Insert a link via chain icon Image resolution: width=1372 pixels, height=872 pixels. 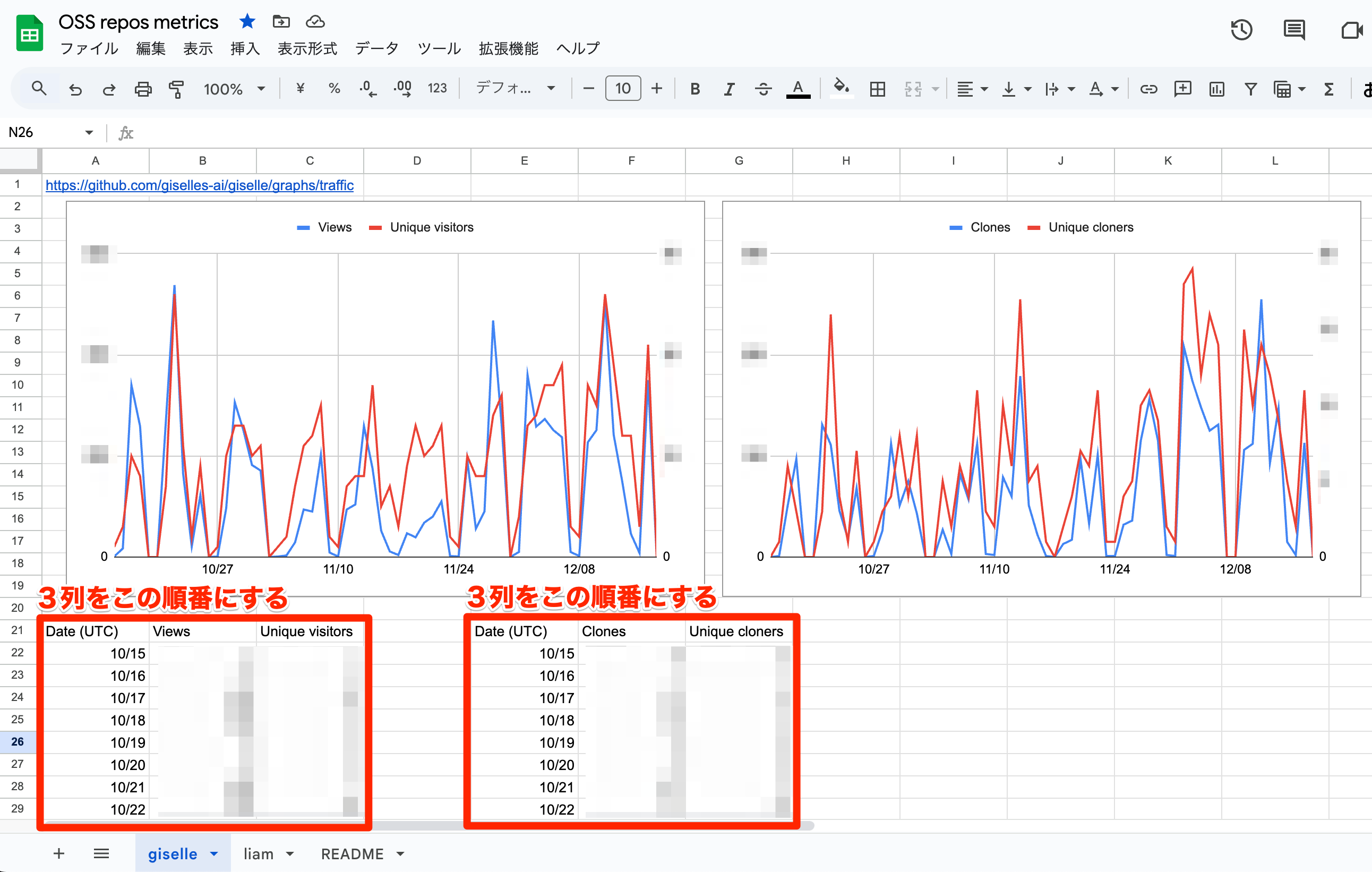coord(1148,88)
